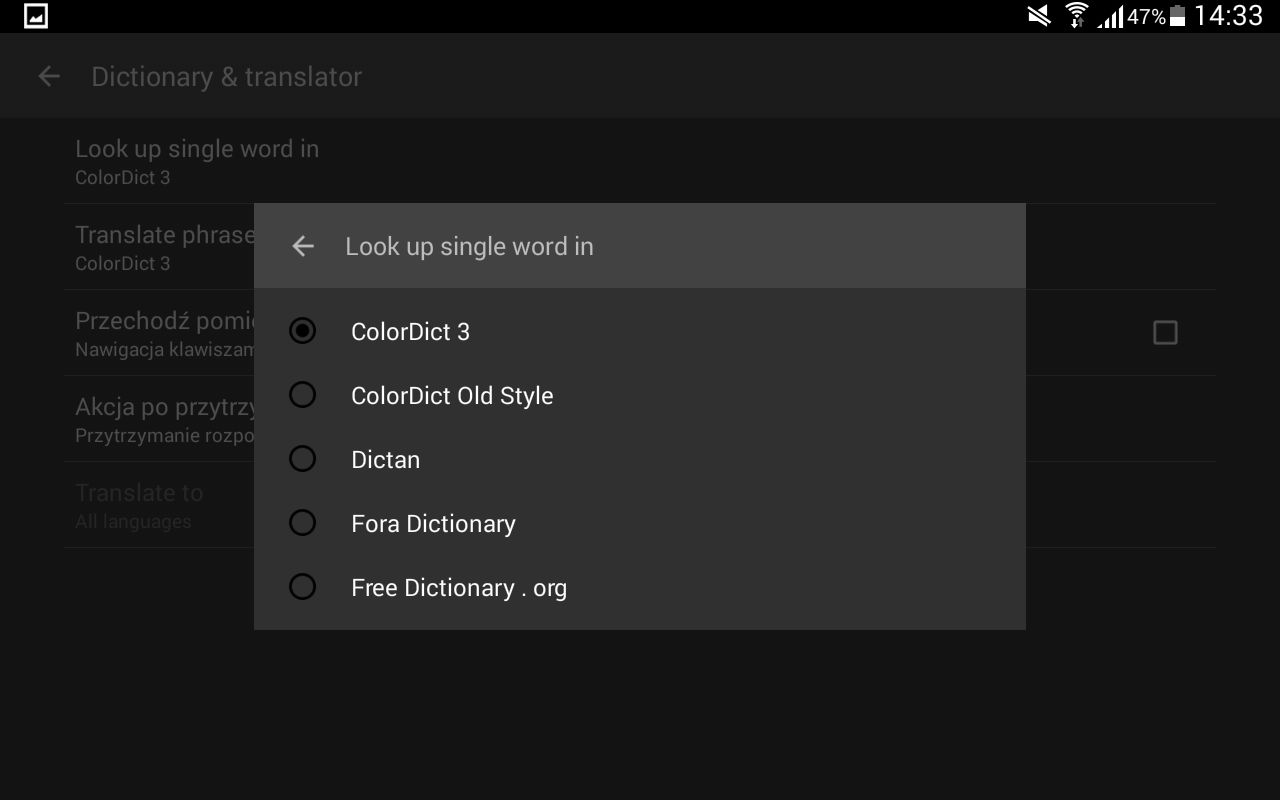Tap the Look up single word in dialog title
Image resolution: width=1280 pixels, height=800 pixels.
pos(469,247)
